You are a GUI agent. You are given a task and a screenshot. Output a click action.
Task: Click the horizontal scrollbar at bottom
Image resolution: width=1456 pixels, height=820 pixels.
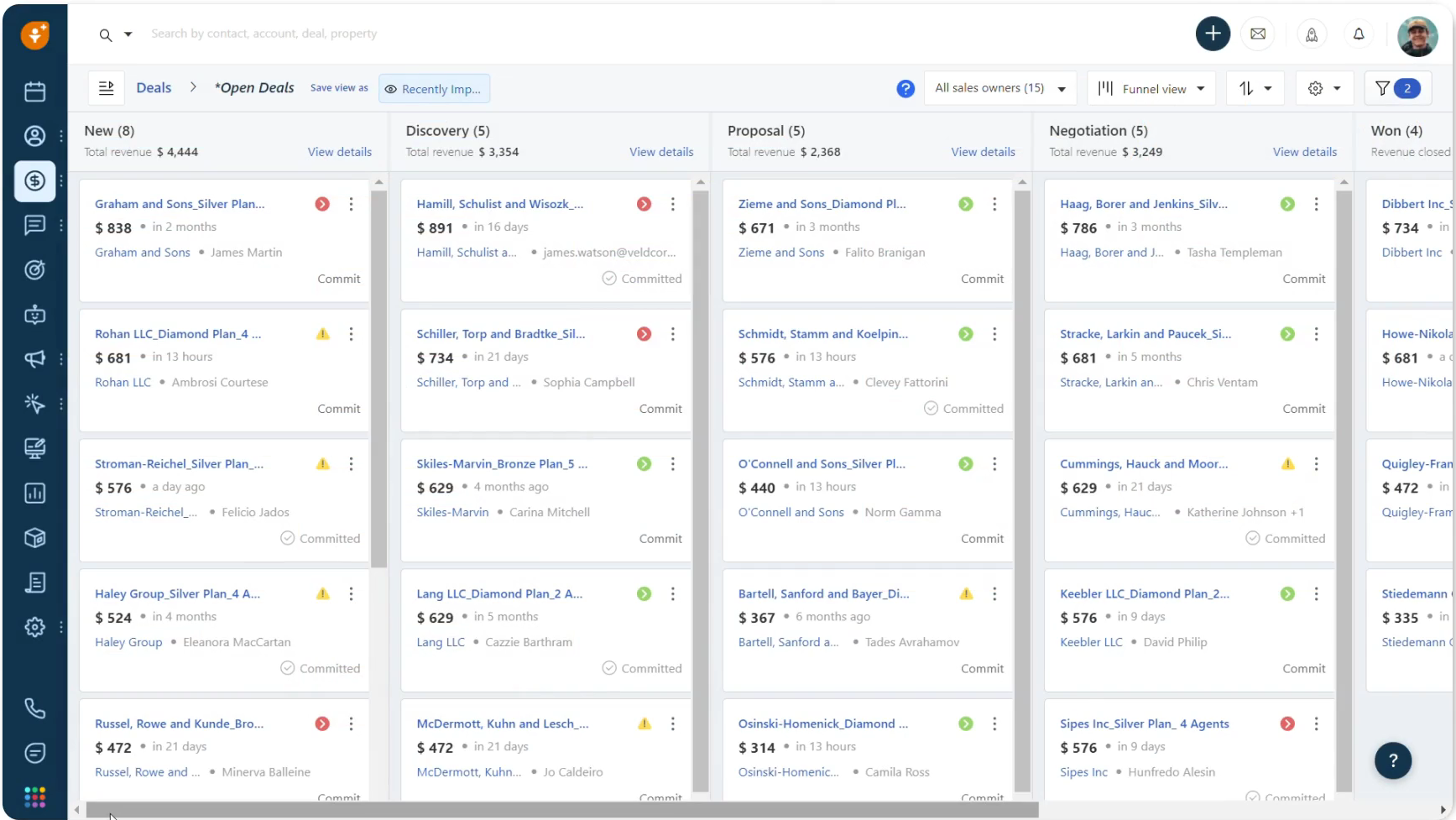561,810
